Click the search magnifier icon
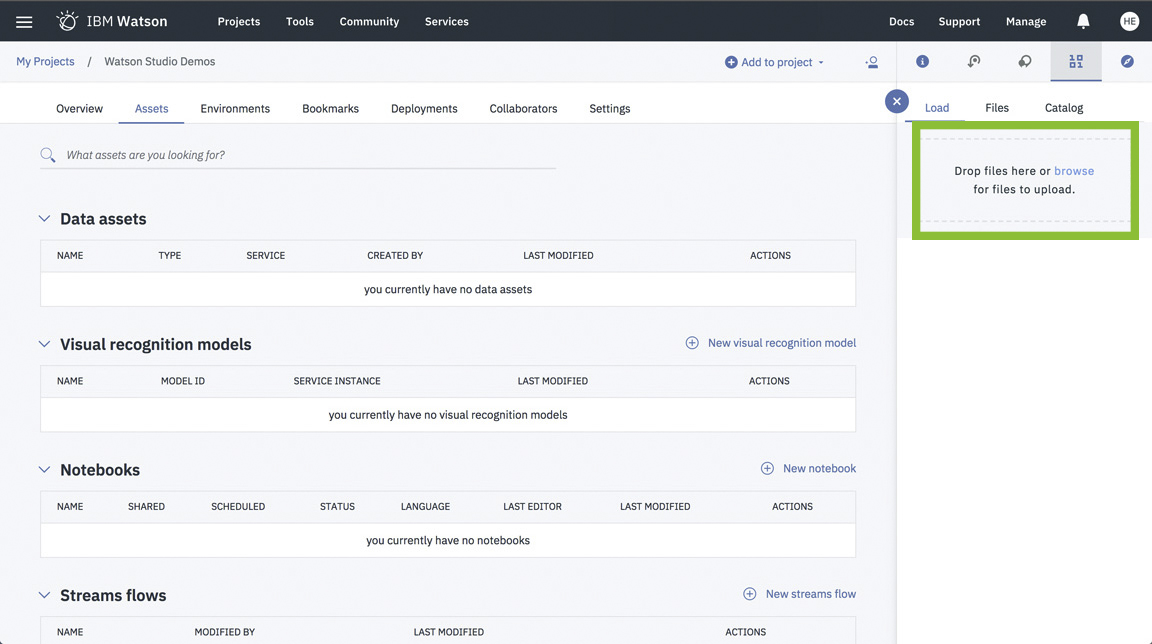1152x644 pixels. point(48,155)
